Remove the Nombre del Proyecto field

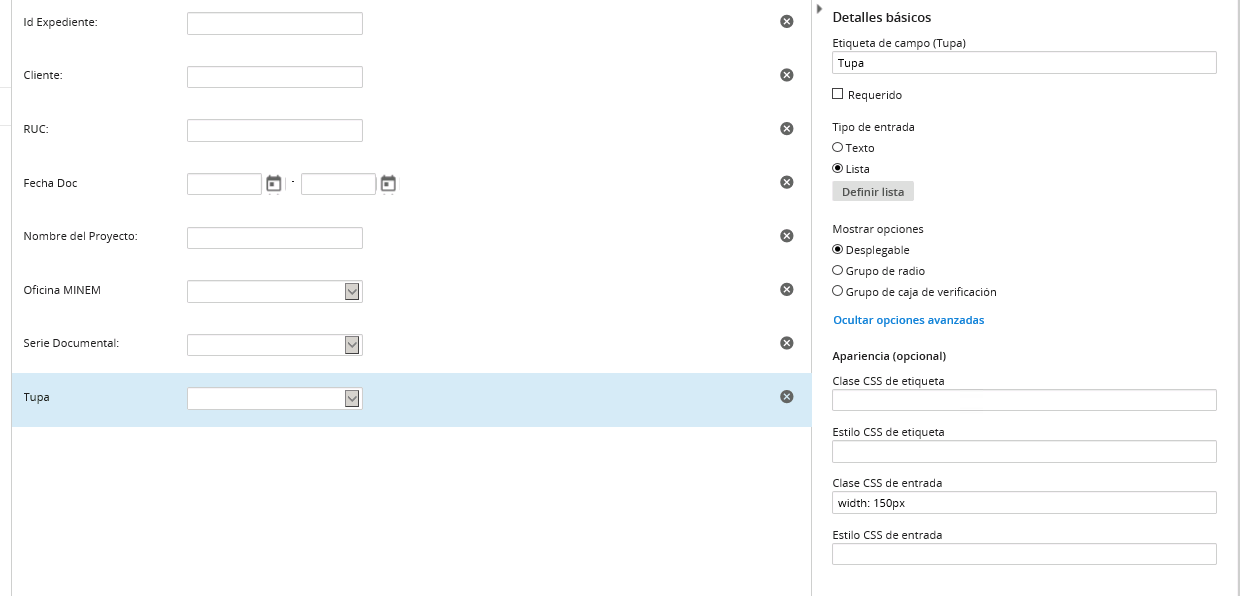coord(787,236)
